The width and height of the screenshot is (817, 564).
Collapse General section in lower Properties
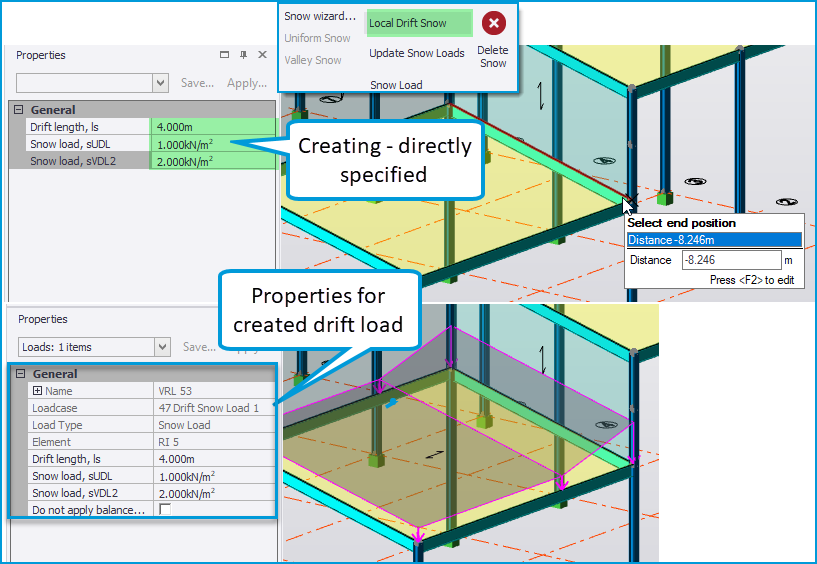(19, 374)
